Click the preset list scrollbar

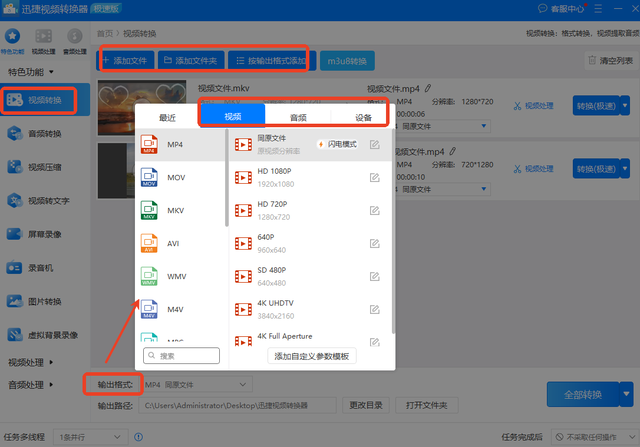click(393, 231)
